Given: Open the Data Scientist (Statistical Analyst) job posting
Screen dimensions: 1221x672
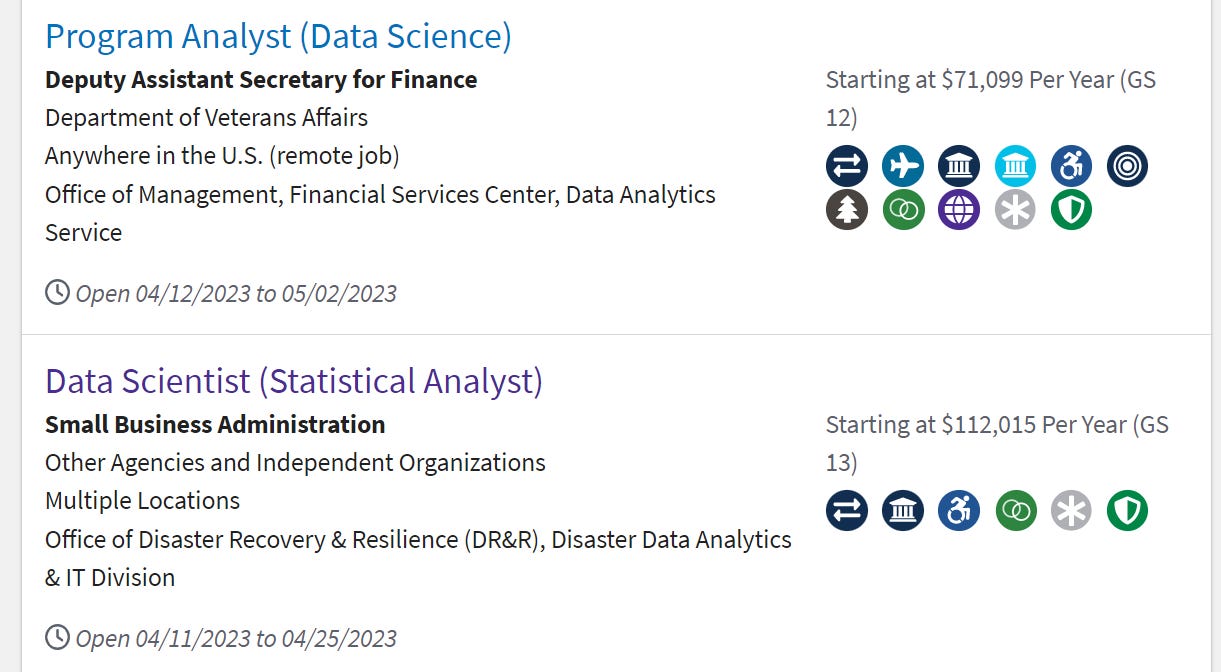Looking at the screenshot, I should 294,382.
